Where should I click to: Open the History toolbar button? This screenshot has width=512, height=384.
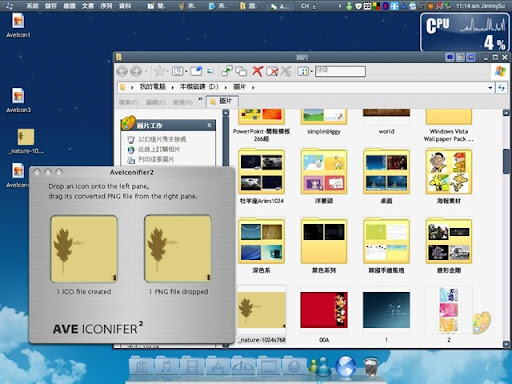coord(178,71)
